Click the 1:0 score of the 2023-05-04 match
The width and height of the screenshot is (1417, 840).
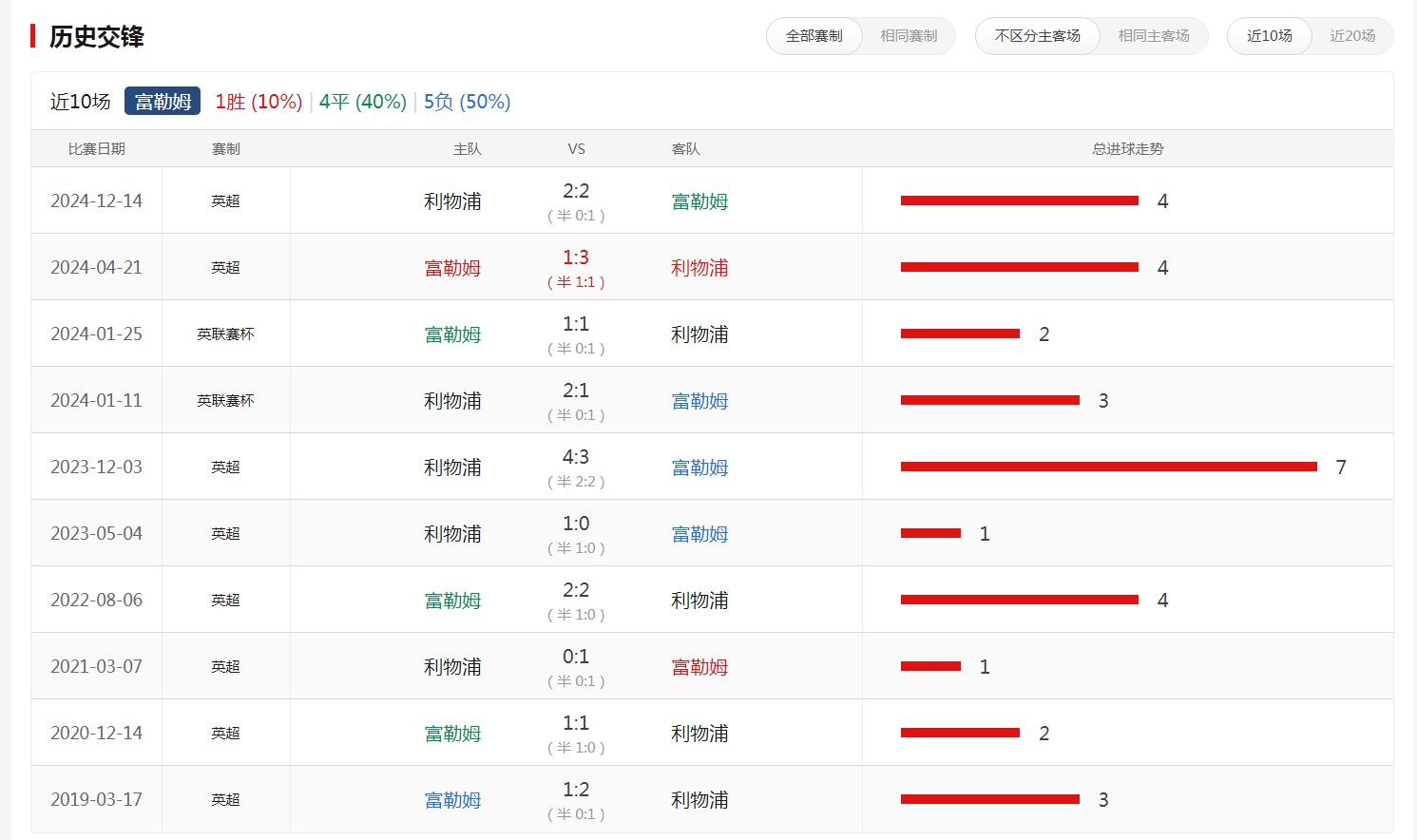576,524
